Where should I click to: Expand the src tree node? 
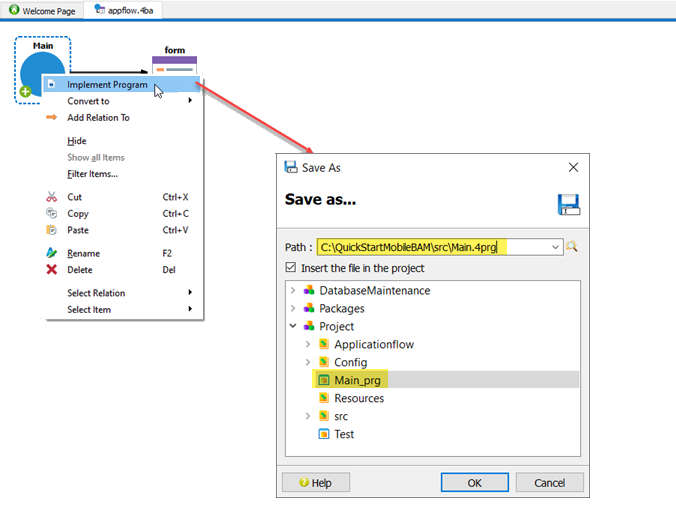[308, 416]
